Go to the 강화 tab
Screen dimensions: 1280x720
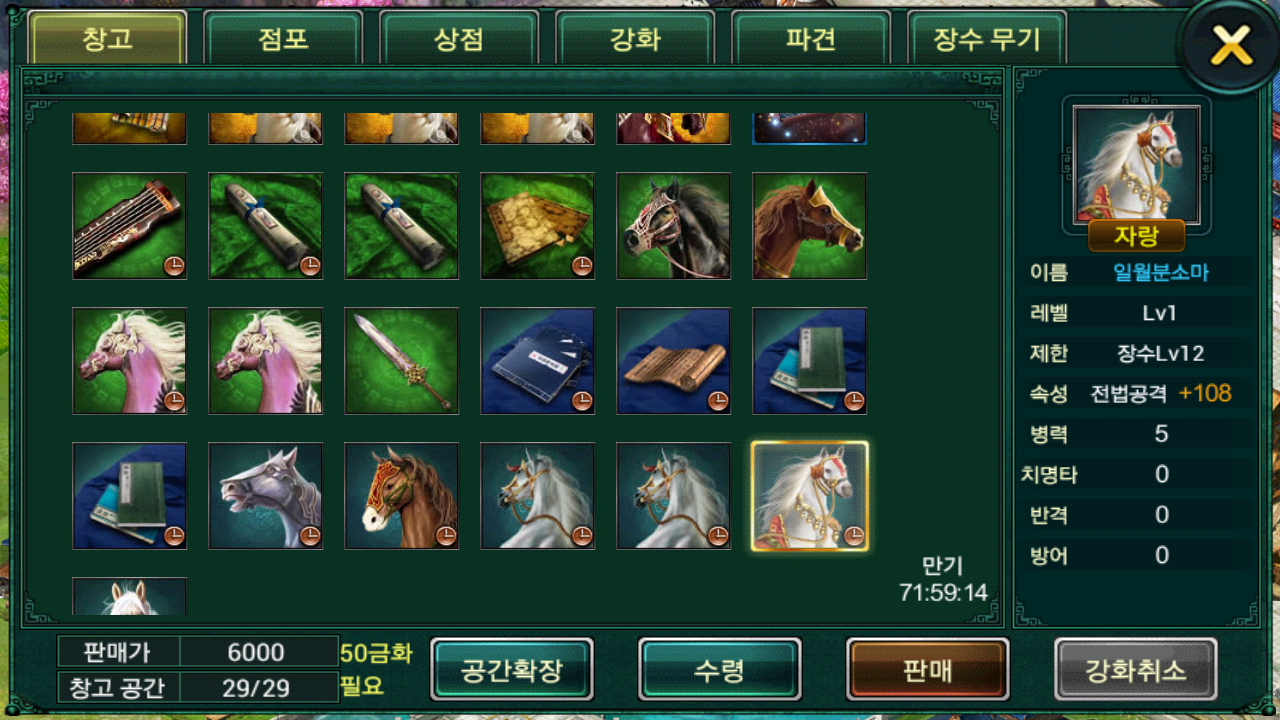click(635, 39)
